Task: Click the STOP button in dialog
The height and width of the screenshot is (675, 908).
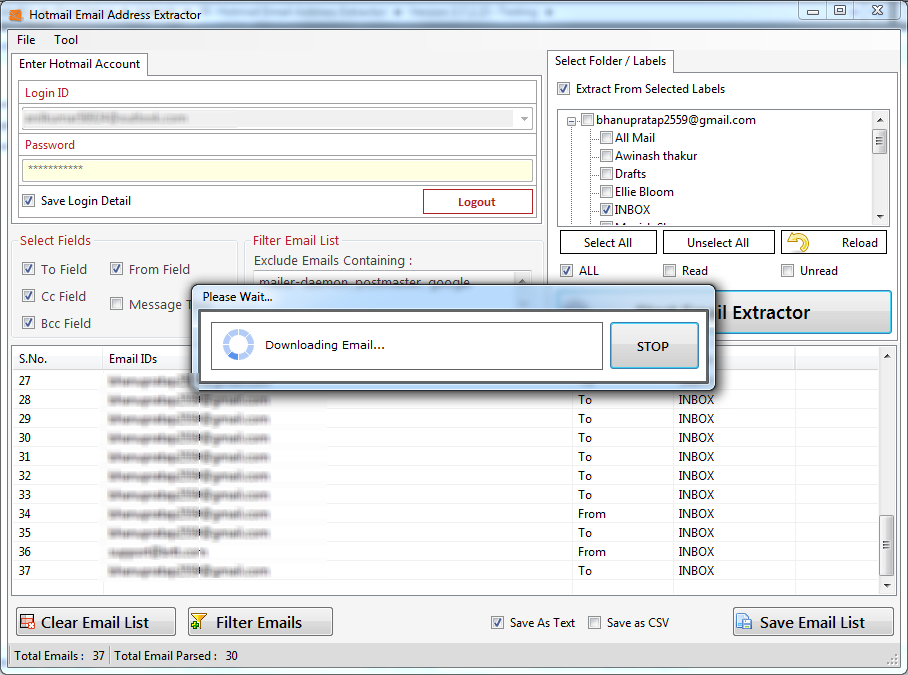Action: (654, 346)
